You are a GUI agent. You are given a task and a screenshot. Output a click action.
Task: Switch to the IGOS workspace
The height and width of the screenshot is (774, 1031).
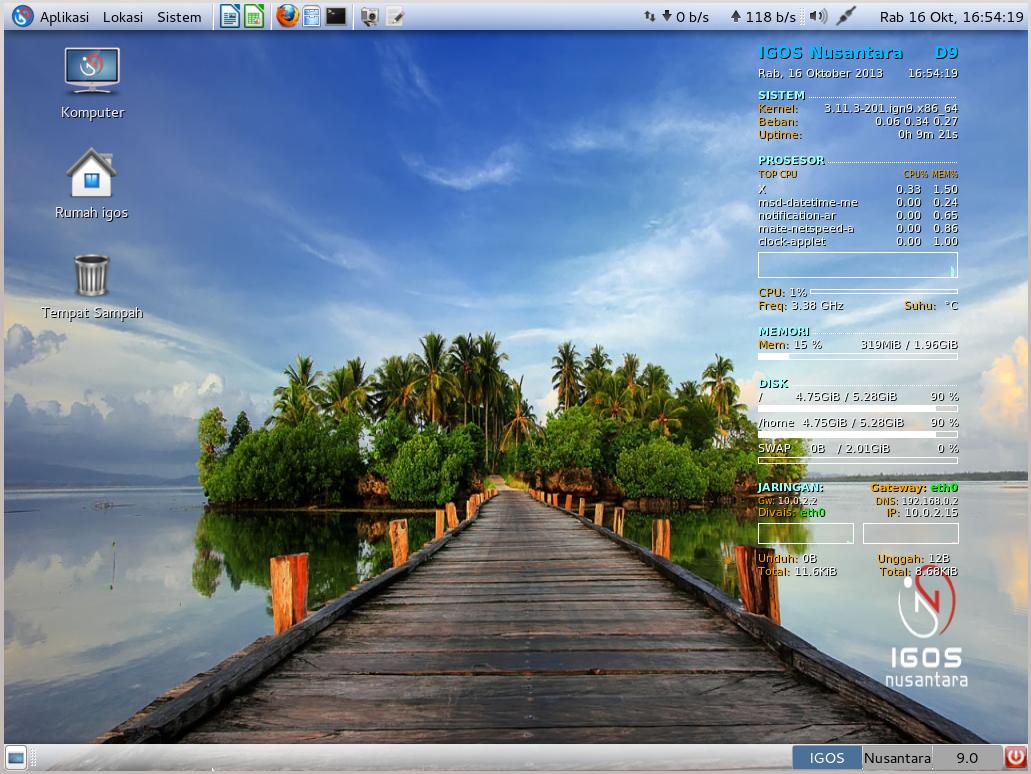tap(827, 758)
